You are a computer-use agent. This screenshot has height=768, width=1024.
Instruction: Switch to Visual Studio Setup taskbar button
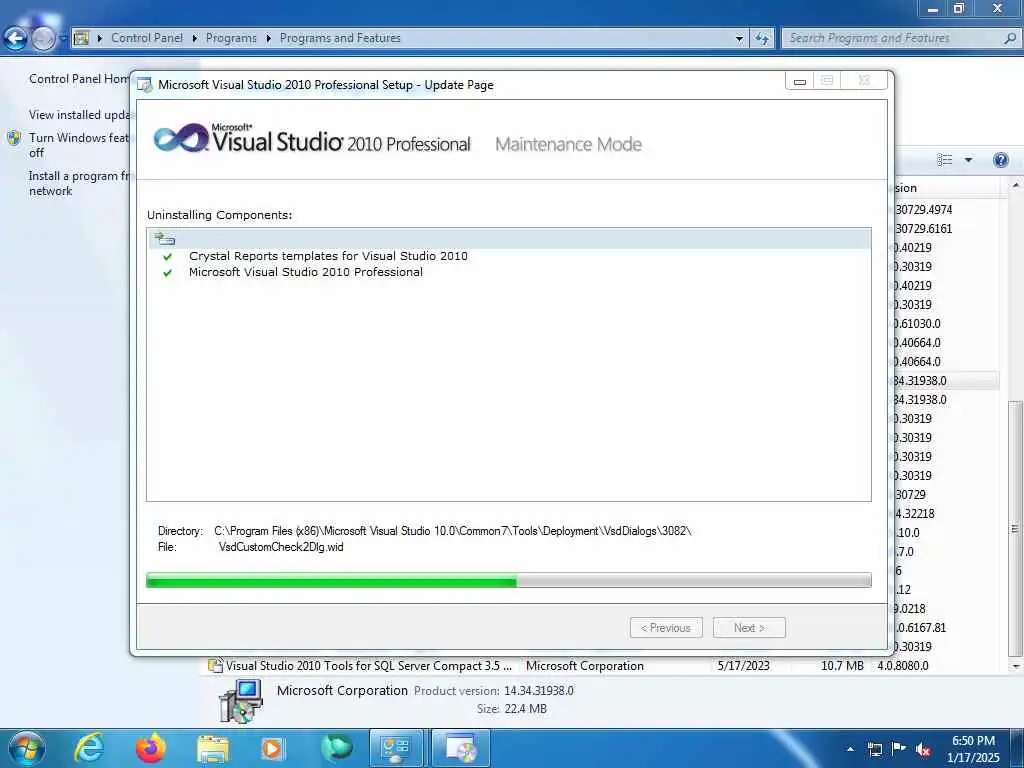click(x=460, y=748)
